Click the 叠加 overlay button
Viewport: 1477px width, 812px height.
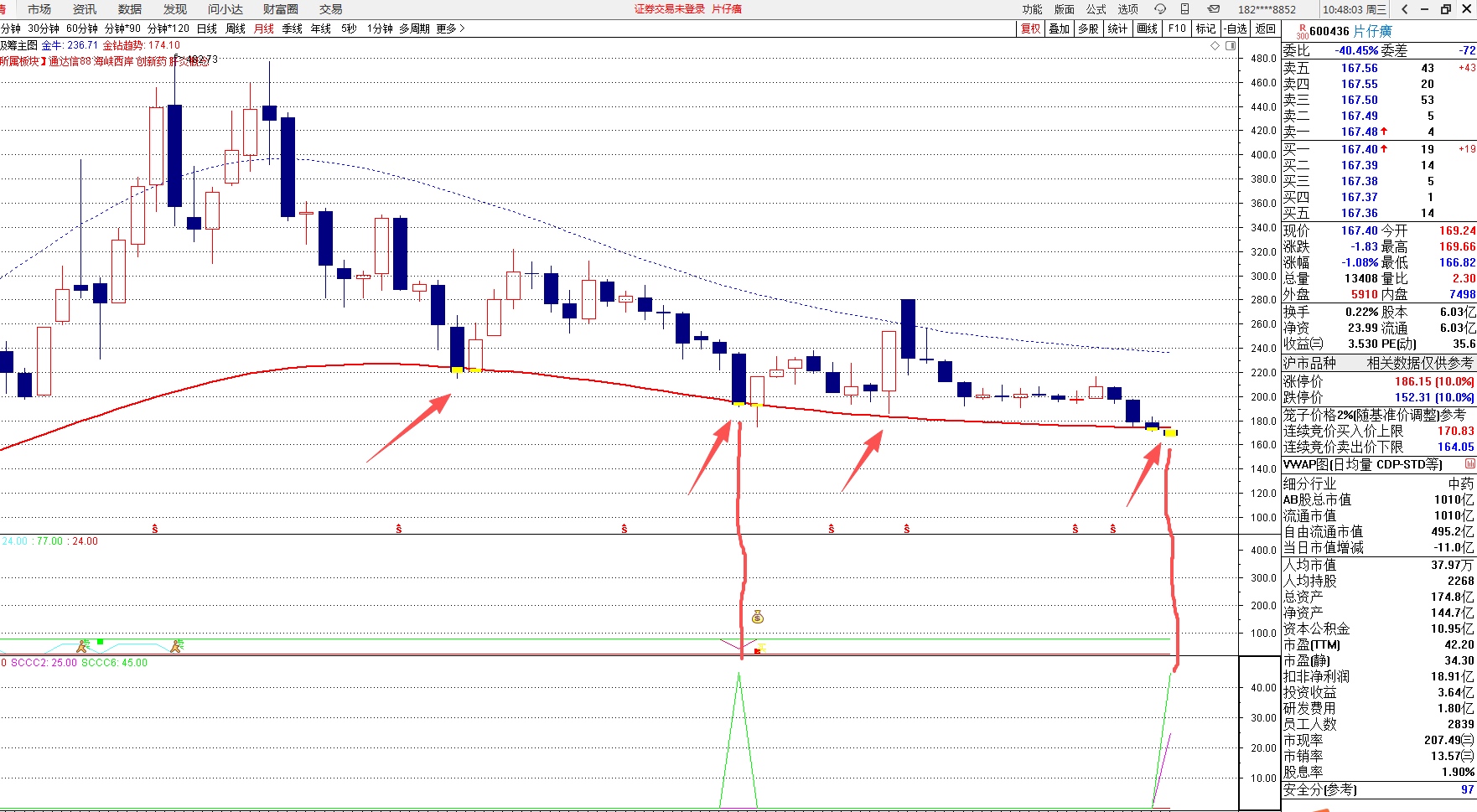(1060, 28)
